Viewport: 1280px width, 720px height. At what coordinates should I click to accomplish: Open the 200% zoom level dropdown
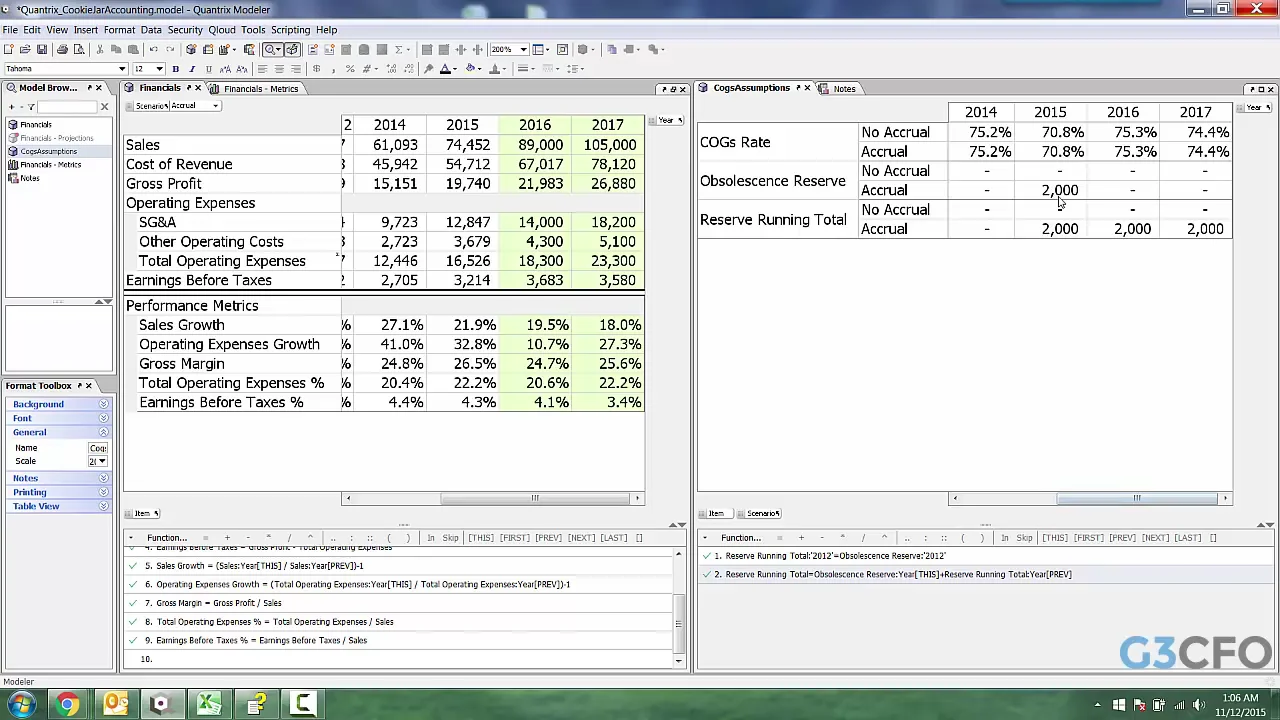pos(522,49)
